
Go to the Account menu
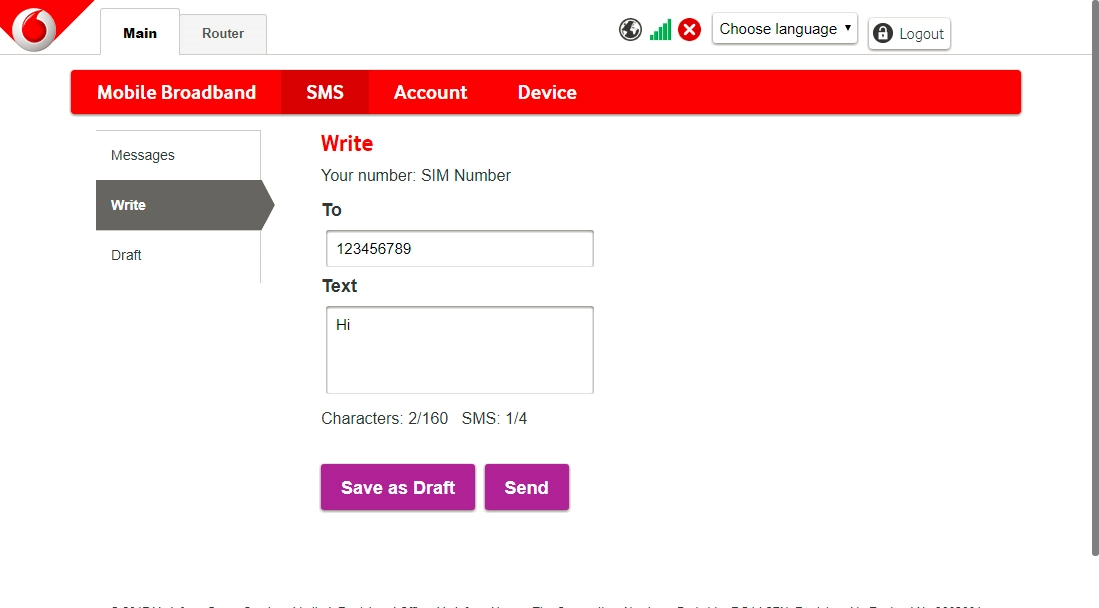[430, 92]
